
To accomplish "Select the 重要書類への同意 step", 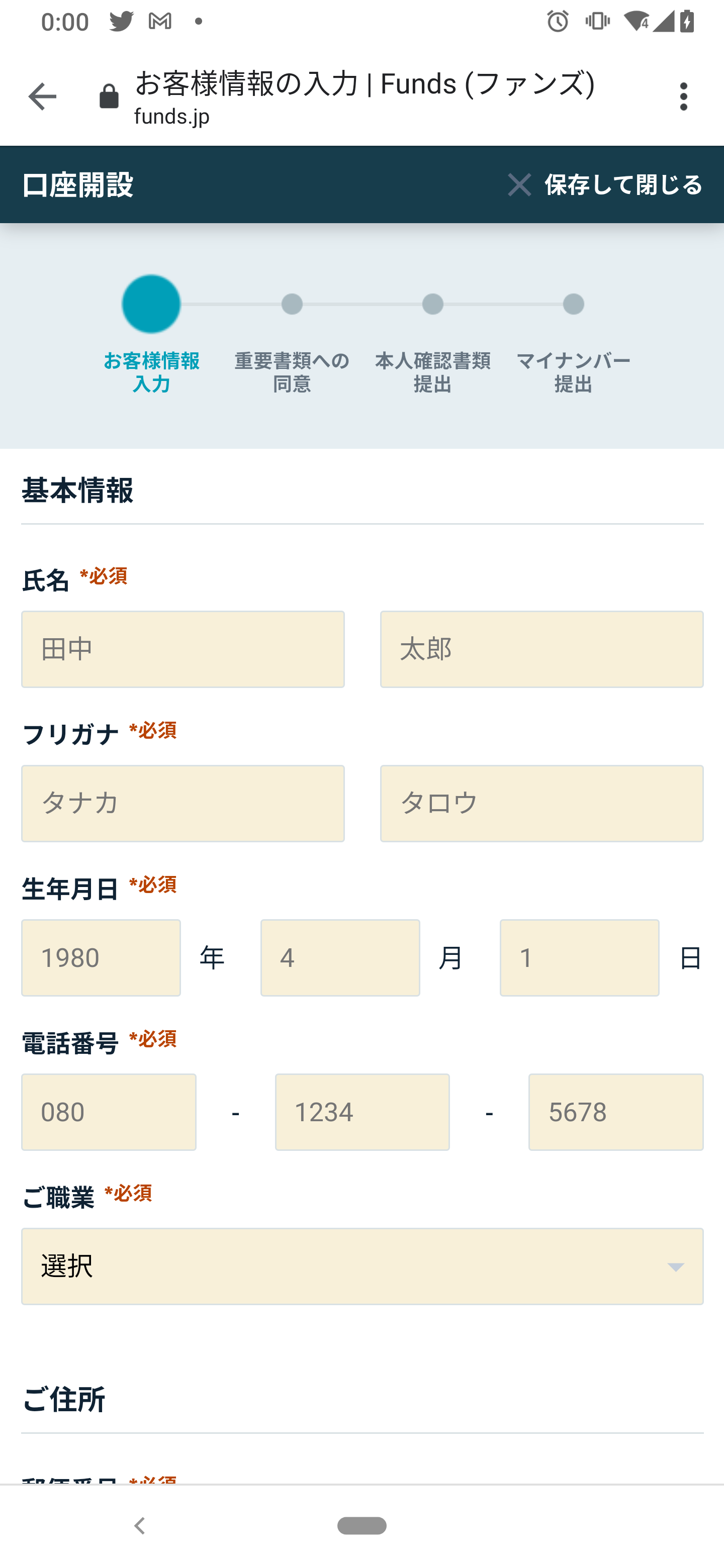I will 292,305.
